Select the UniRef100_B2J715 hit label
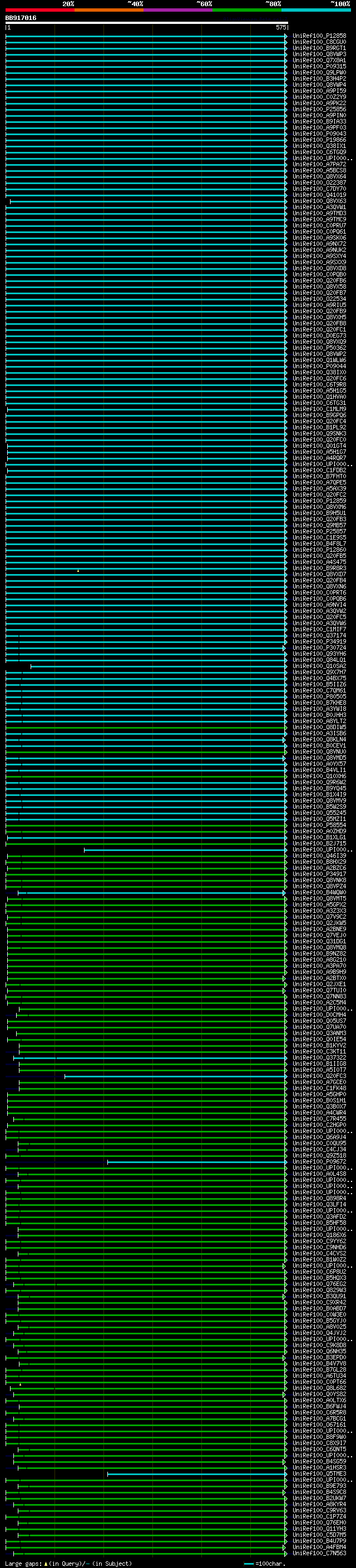356x1568 pixels. coord(319,844)
